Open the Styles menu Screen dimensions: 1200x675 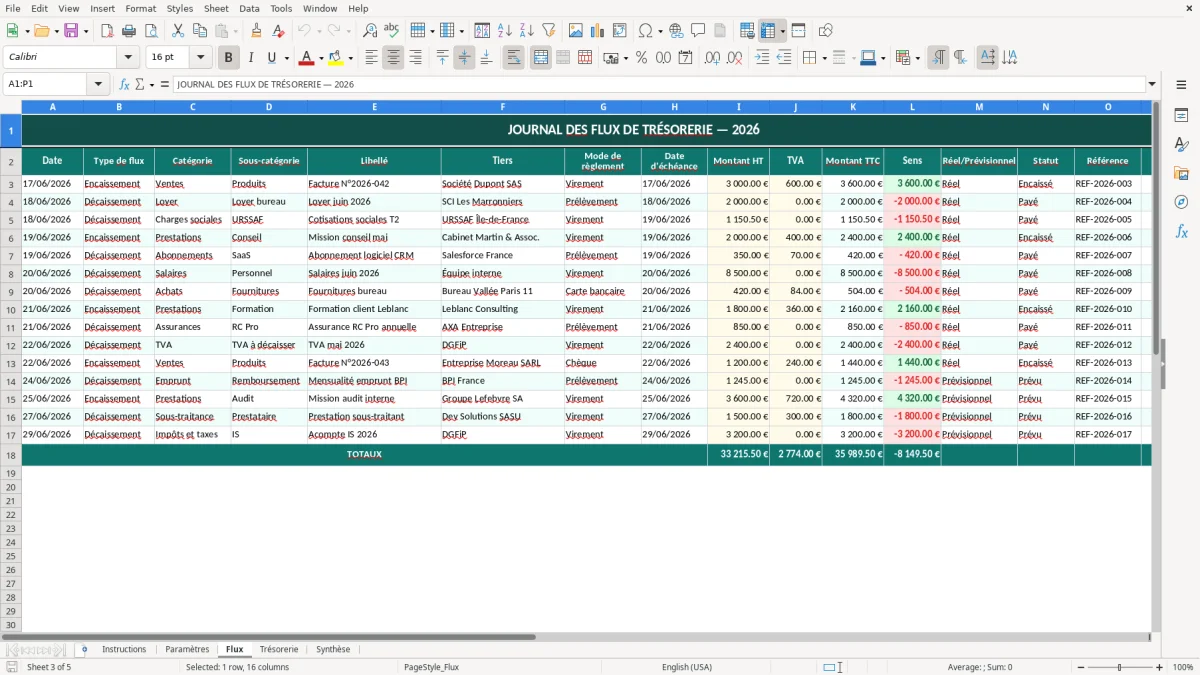coord(180,8)
